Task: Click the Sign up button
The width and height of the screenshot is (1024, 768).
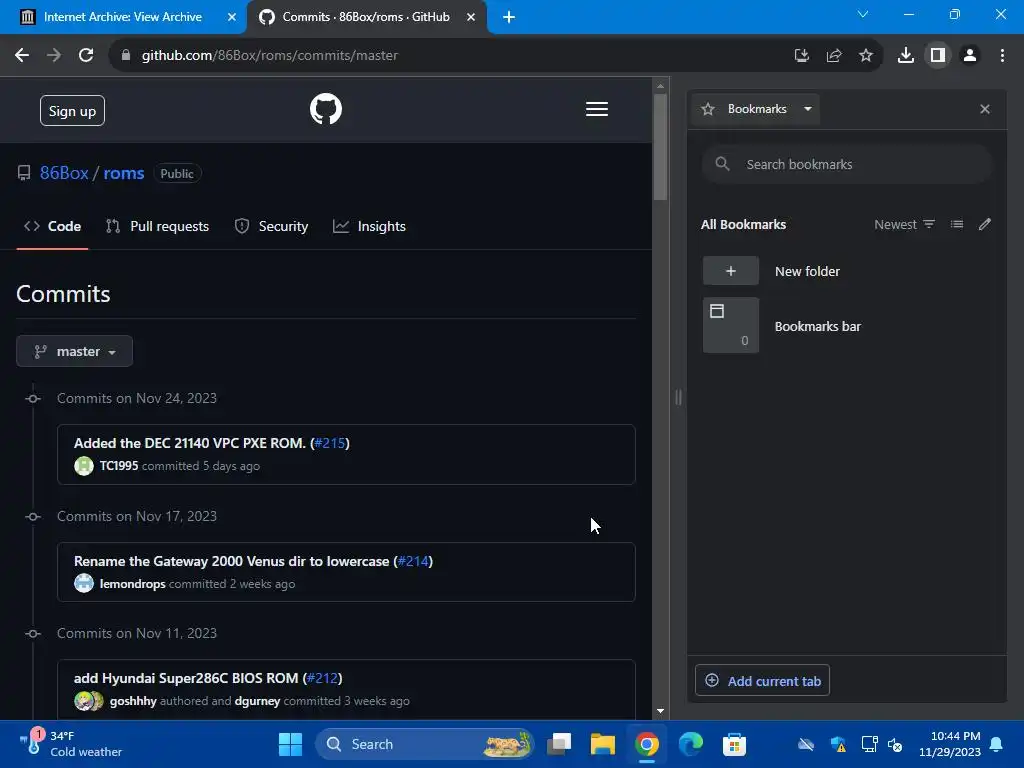Action: coord(72,111)
